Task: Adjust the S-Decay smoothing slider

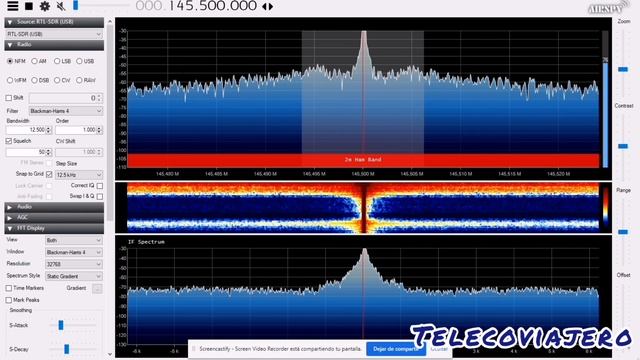Action: [67, 349]
